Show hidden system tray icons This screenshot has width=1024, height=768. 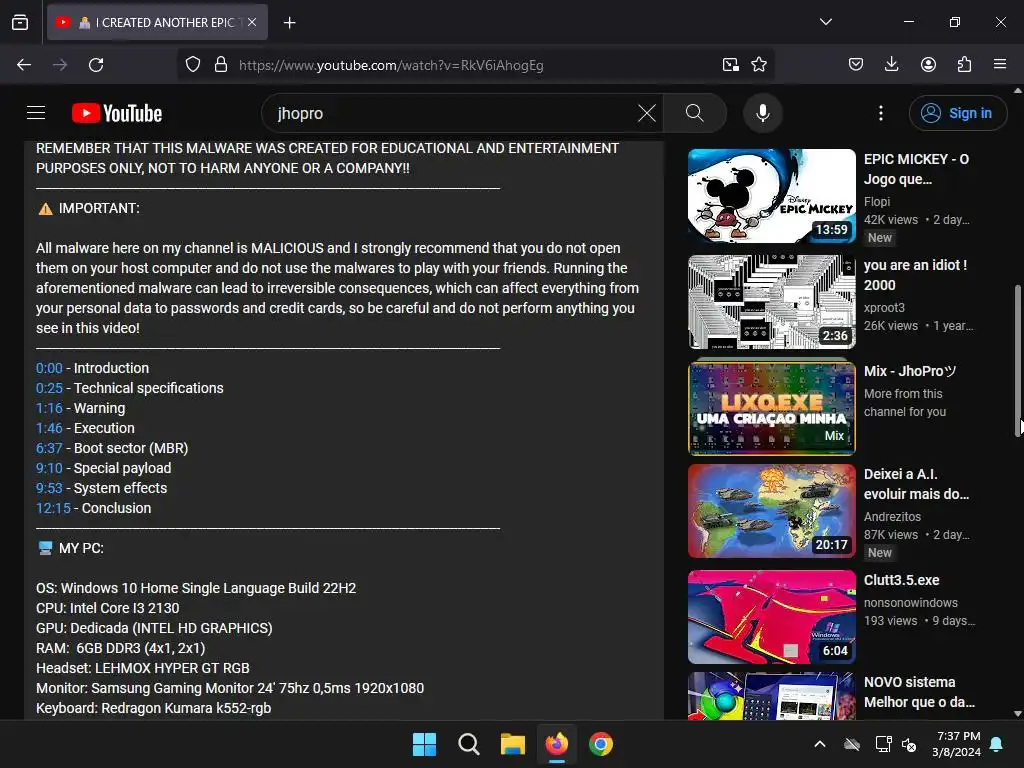[x=820, y=744]
